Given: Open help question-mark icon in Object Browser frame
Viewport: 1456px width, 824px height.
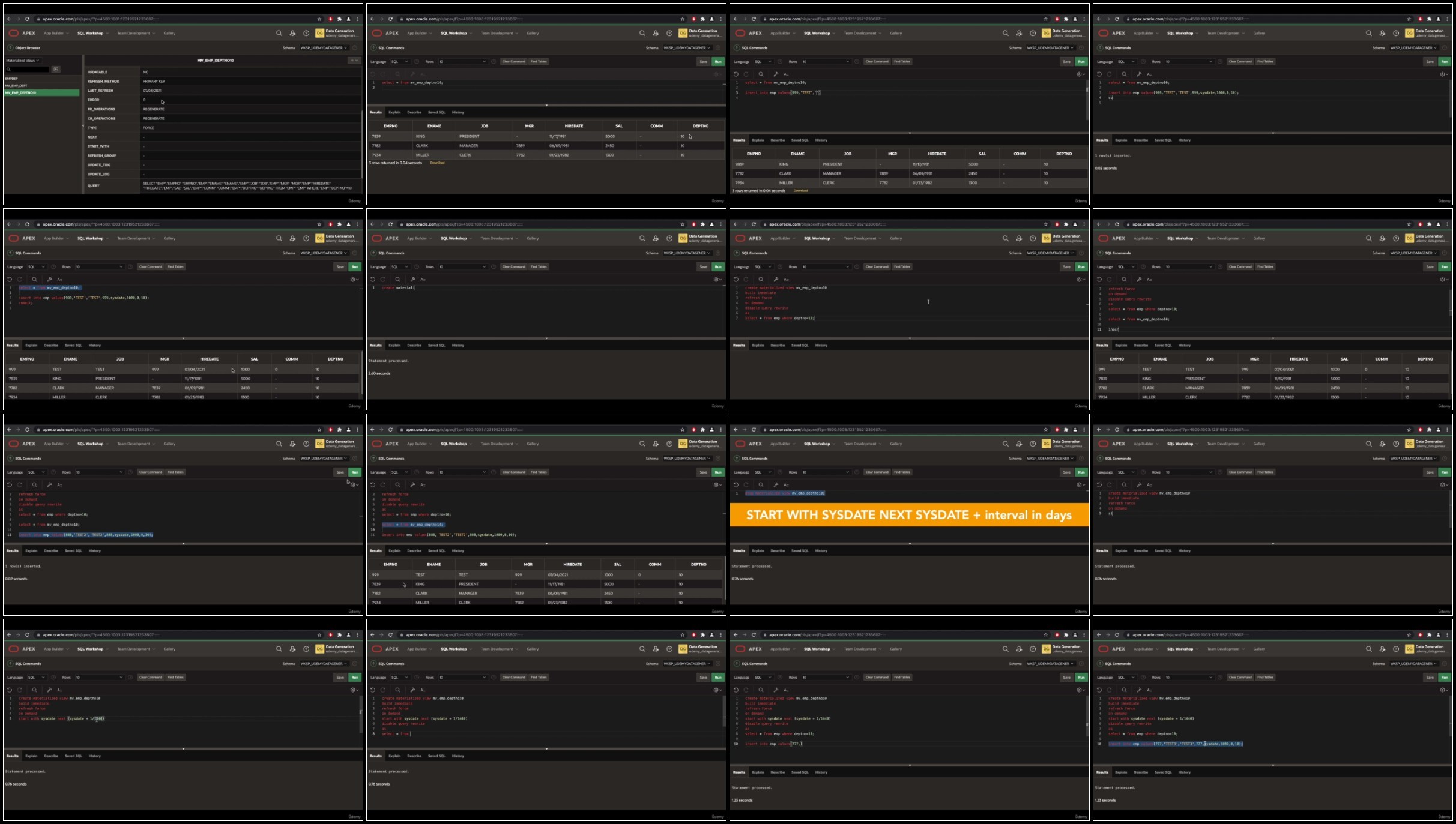Looking at the screenshot, I should (306, 33).
